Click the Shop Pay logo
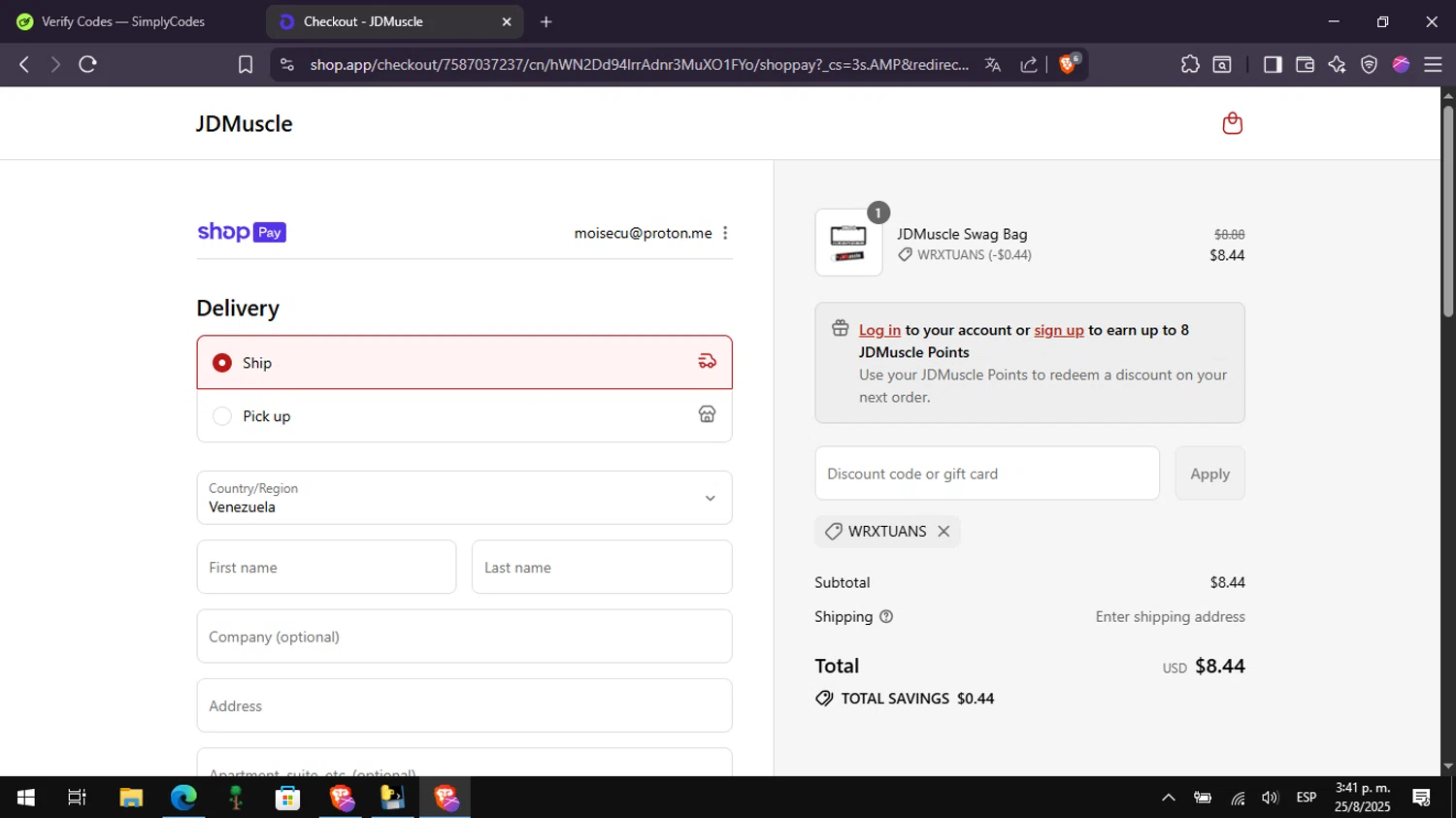Screen dimensions: 1456x818 [x=242, y=232]
